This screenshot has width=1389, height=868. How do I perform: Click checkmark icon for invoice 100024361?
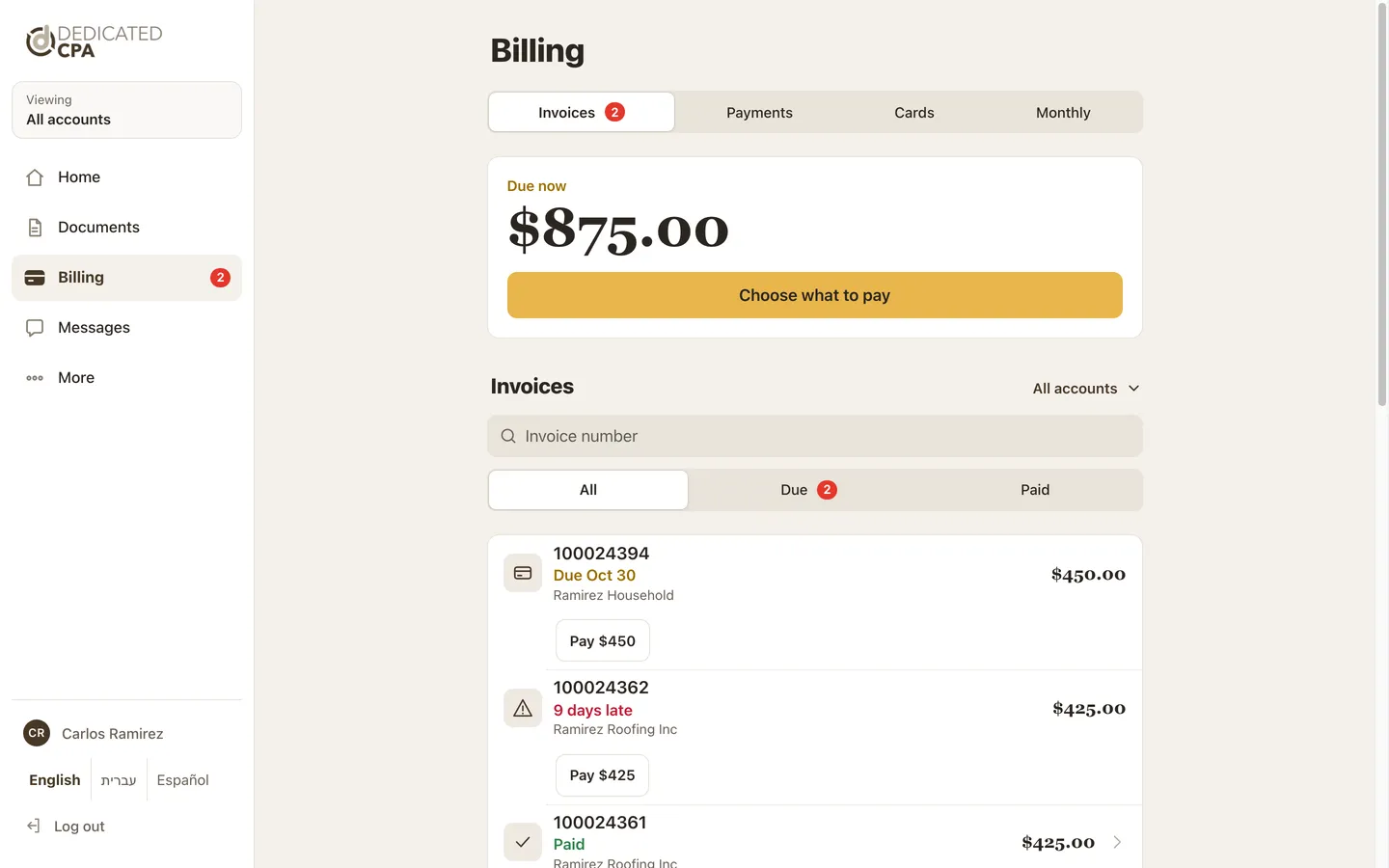[523, 842]
